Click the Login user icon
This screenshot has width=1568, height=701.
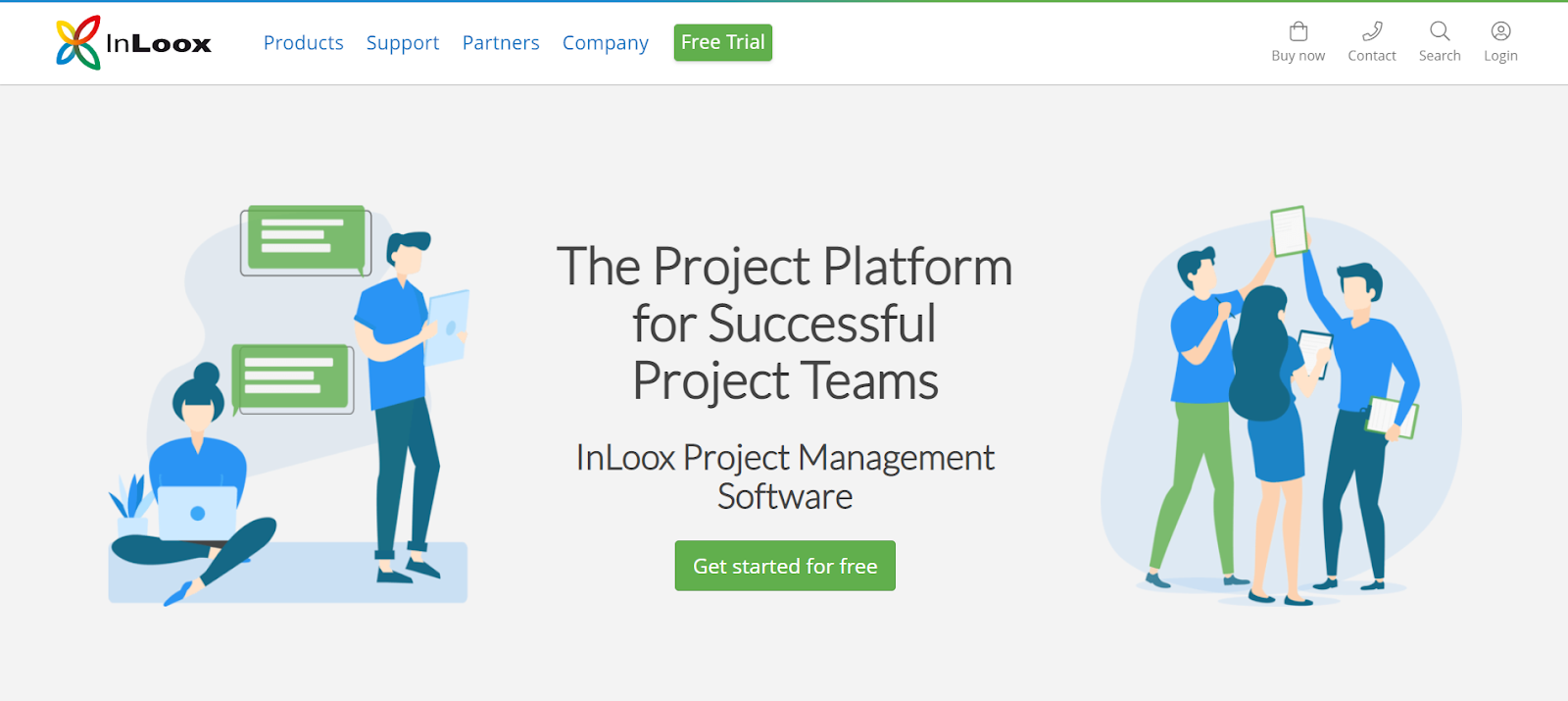(x=1500, y=31)
